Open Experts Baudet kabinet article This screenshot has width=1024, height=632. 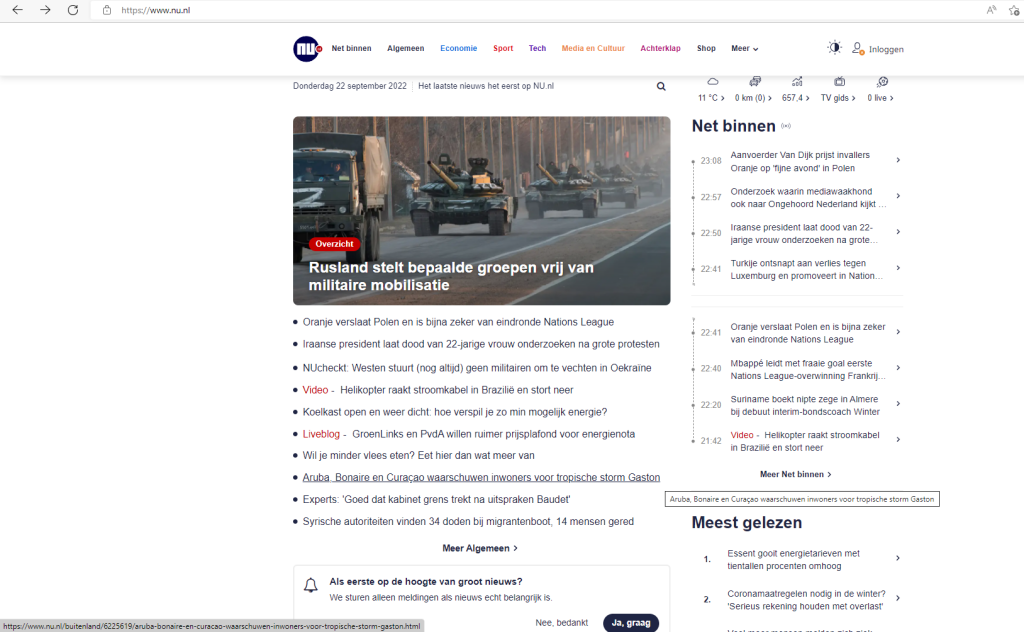(x=436, y=499)
